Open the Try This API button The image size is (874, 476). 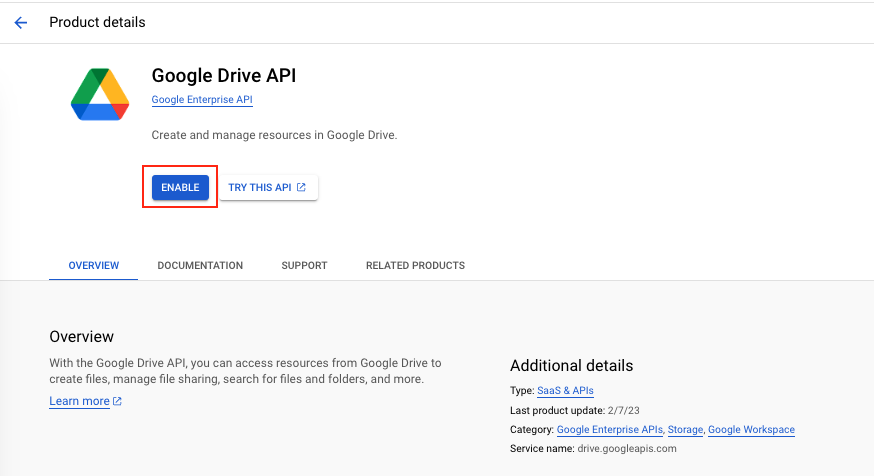point(268,187)
